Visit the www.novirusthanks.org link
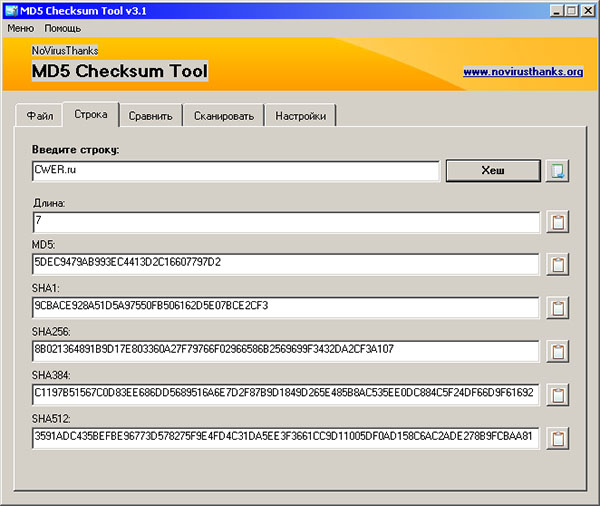Viewport: 600px width, 506px height. pyautogui.click(x=522, y=72)
